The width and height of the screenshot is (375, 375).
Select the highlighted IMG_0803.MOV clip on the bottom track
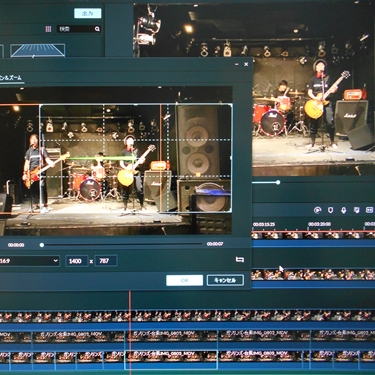pos(171,360)
